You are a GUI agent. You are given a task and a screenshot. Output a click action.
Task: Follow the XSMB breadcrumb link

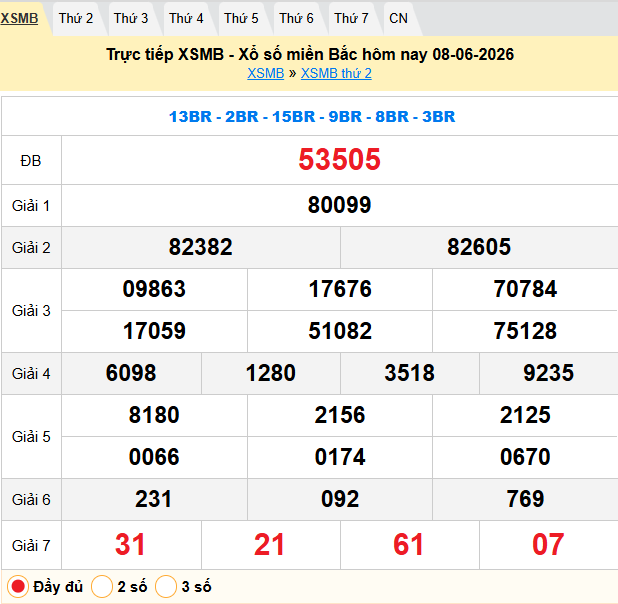[x=266, y=73]
